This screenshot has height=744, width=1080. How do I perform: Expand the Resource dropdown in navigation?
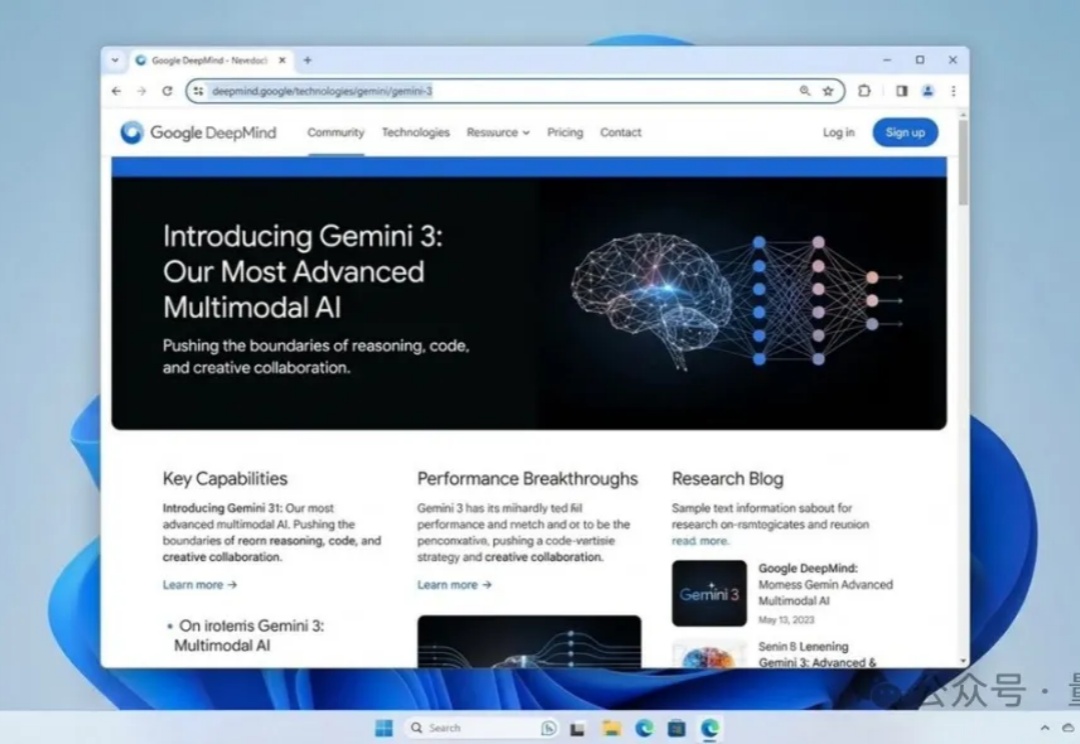tap(497, 132)
